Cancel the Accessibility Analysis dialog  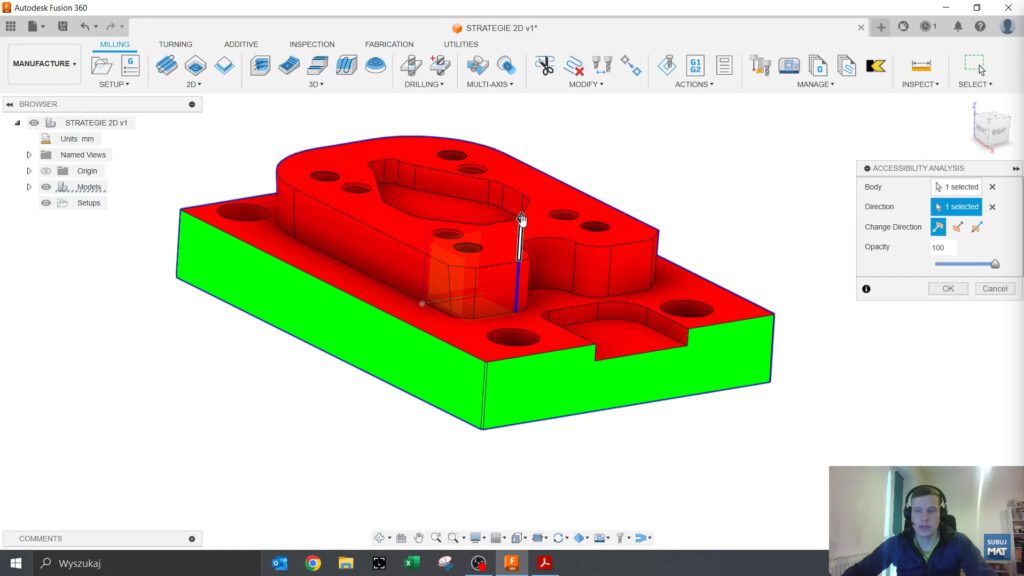pyautogui.click(x=994, y=288)
